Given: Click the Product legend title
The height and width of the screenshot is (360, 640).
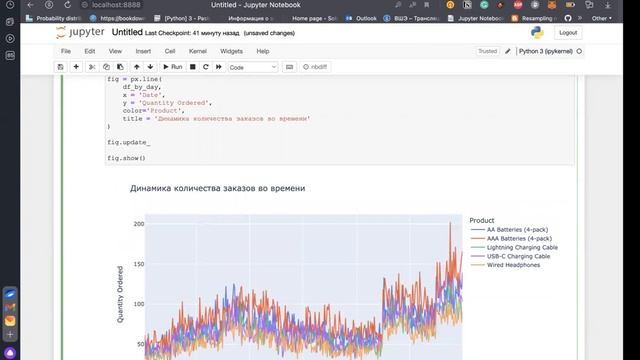Looking at the screenshot, I should pos(482,220).
